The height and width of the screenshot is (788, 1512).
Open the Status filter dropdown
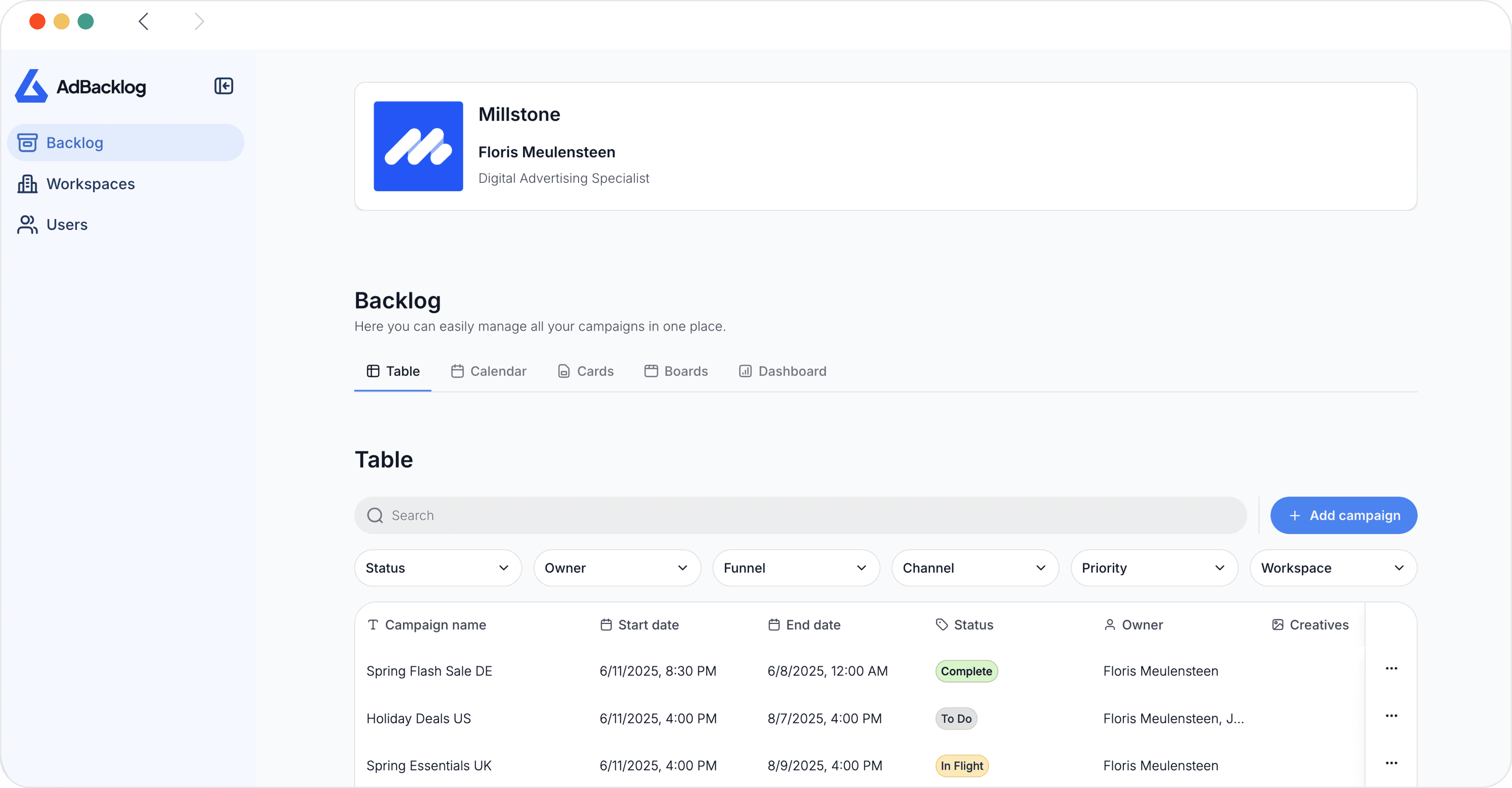[437, 567]
